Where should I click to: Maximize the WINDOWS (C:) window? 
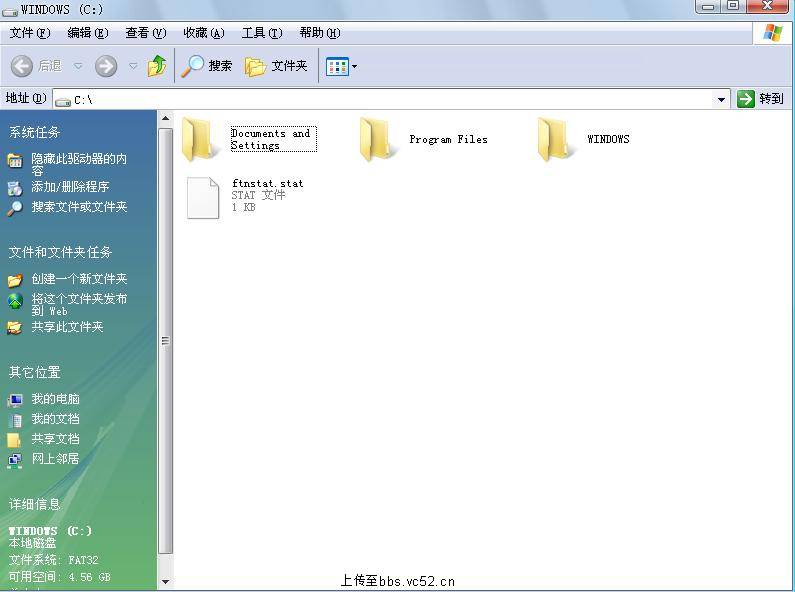click(733, 6)
